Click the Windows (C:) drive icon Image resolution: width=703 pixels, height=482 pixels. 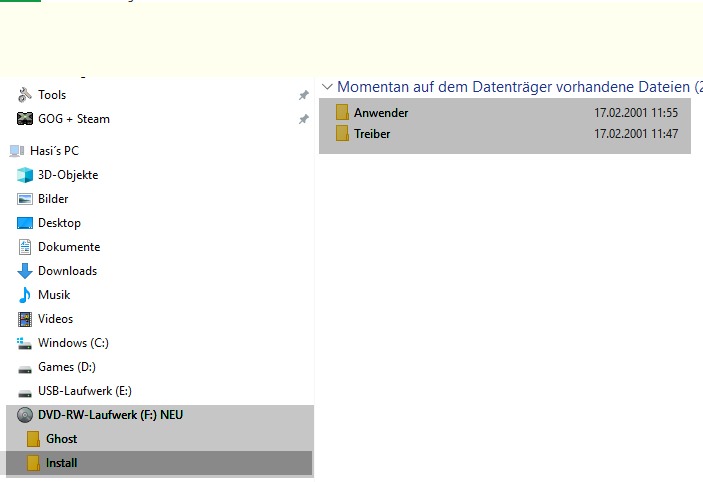click(x=25, y=343)
